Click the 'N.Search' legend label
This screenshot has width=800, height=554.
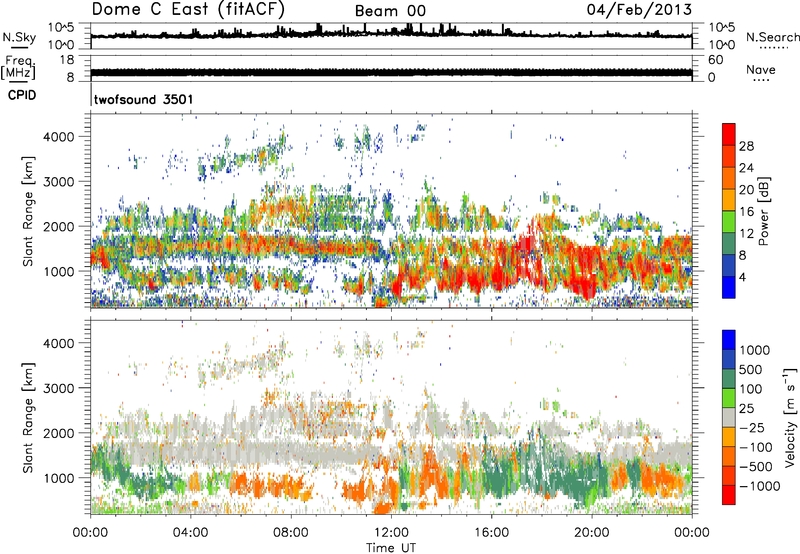(772, 37)
